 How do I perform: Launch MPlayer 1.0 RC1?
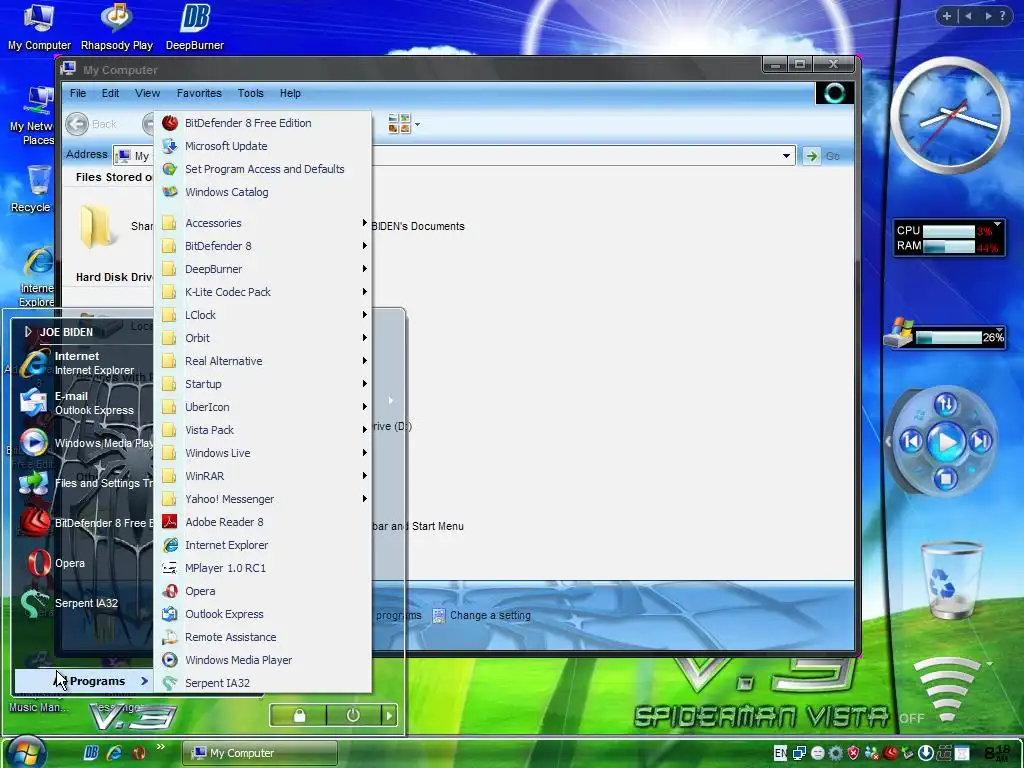coord(263,568)
